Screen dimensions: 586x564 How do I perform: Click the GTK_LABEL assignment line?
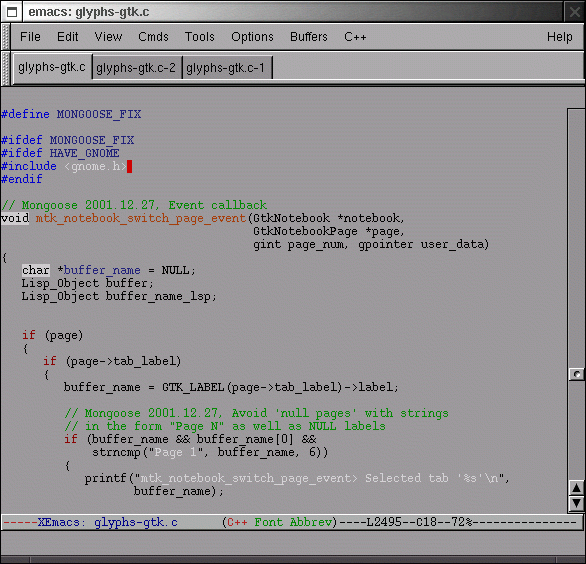point(231,387)
